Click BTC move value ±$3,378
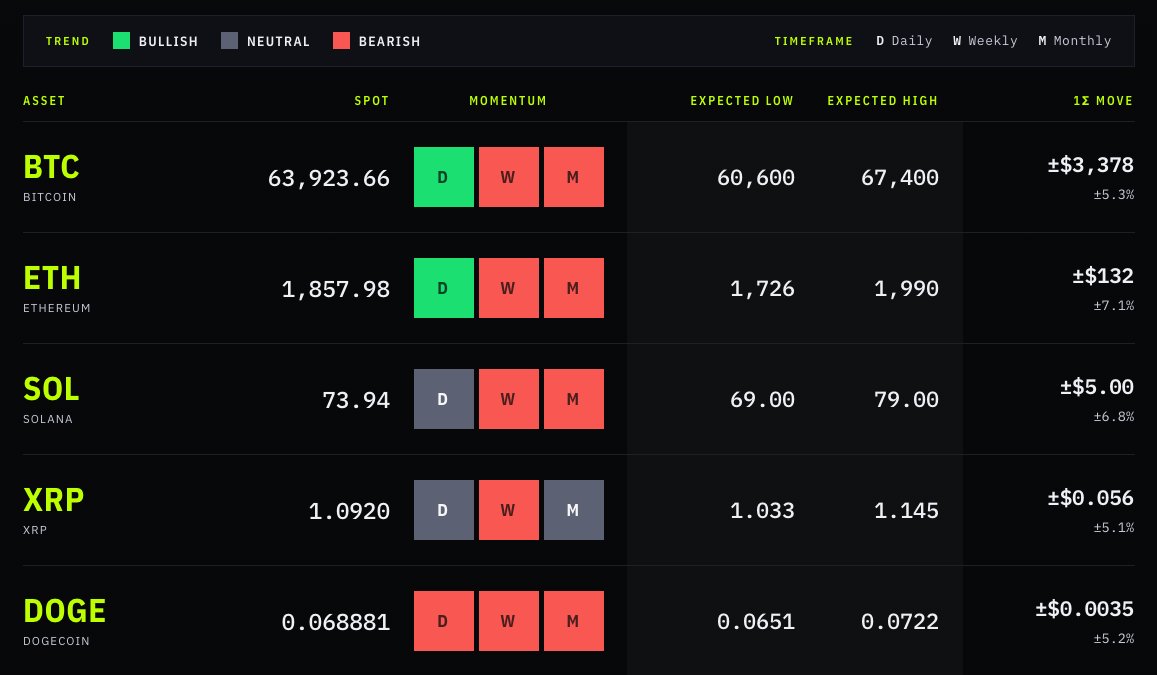 [x=1091, y=165]
